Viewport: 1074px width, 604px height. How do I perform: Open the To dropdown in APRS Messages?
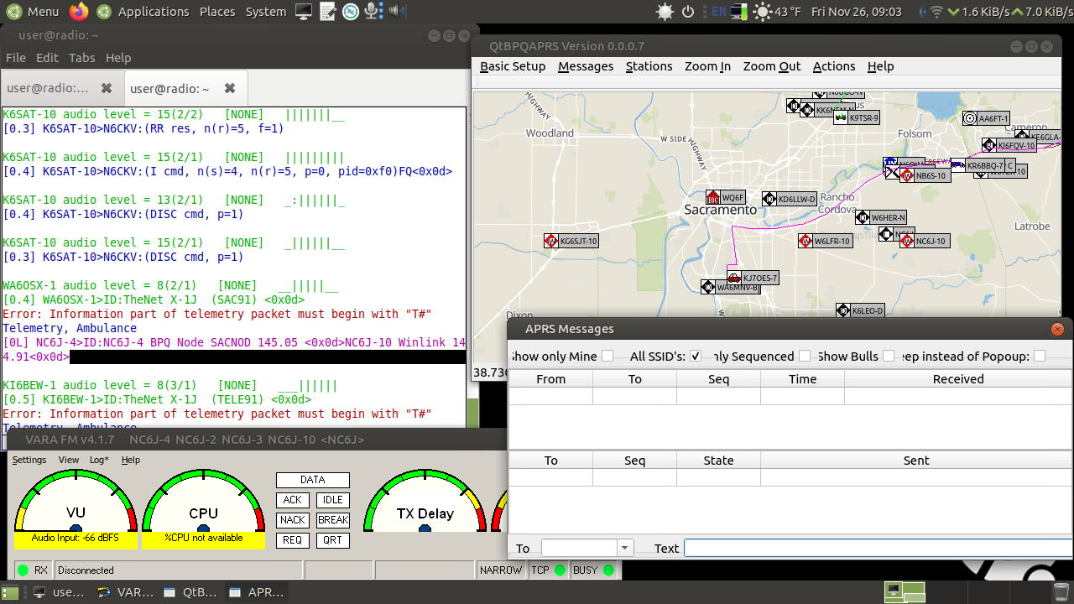pos(623,547)
